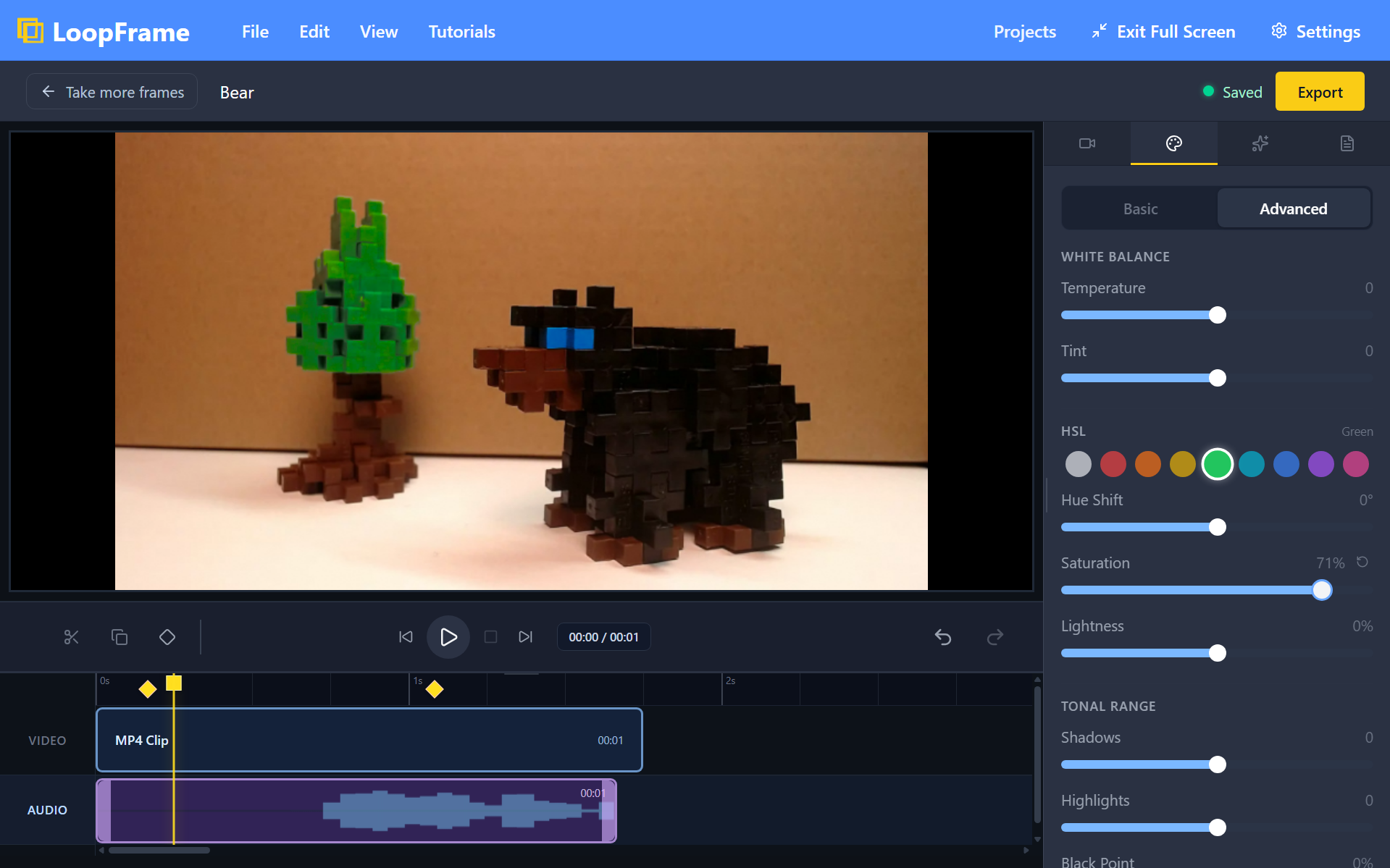Open the Edit menu

tap(314, 31)
